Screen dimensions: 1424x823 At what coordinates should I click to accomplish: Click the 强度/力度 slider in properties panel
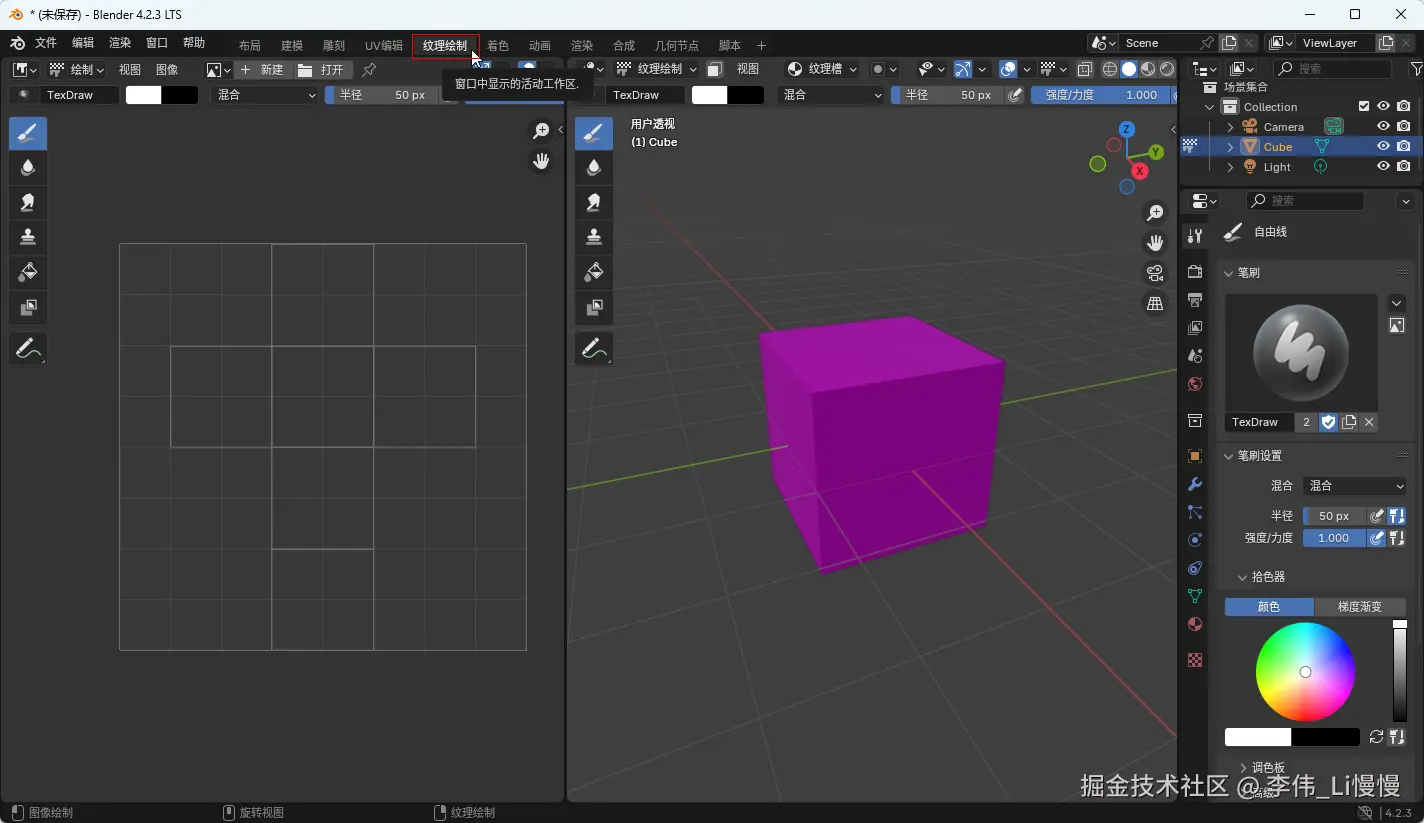tap(1335, 538)
